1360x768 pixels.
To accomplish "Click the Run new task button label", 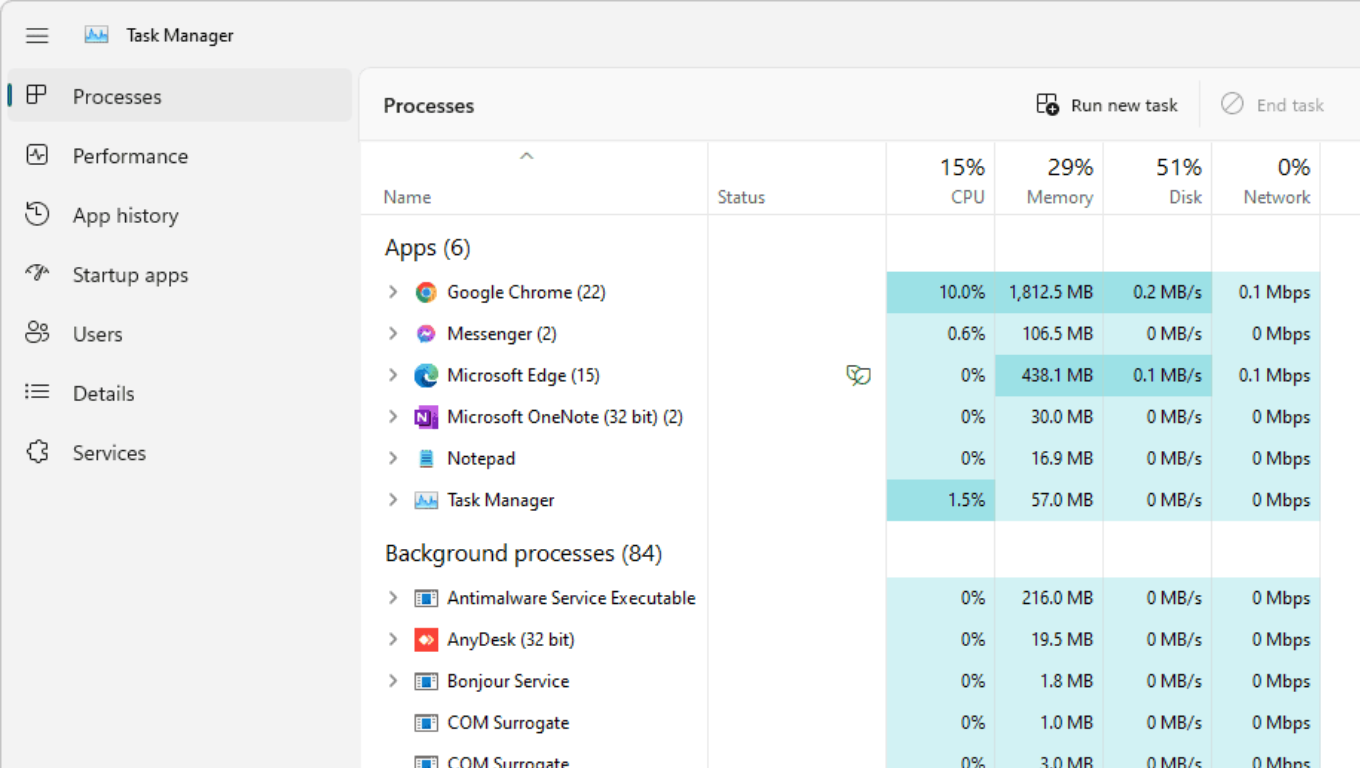I will coord(1124,105).
